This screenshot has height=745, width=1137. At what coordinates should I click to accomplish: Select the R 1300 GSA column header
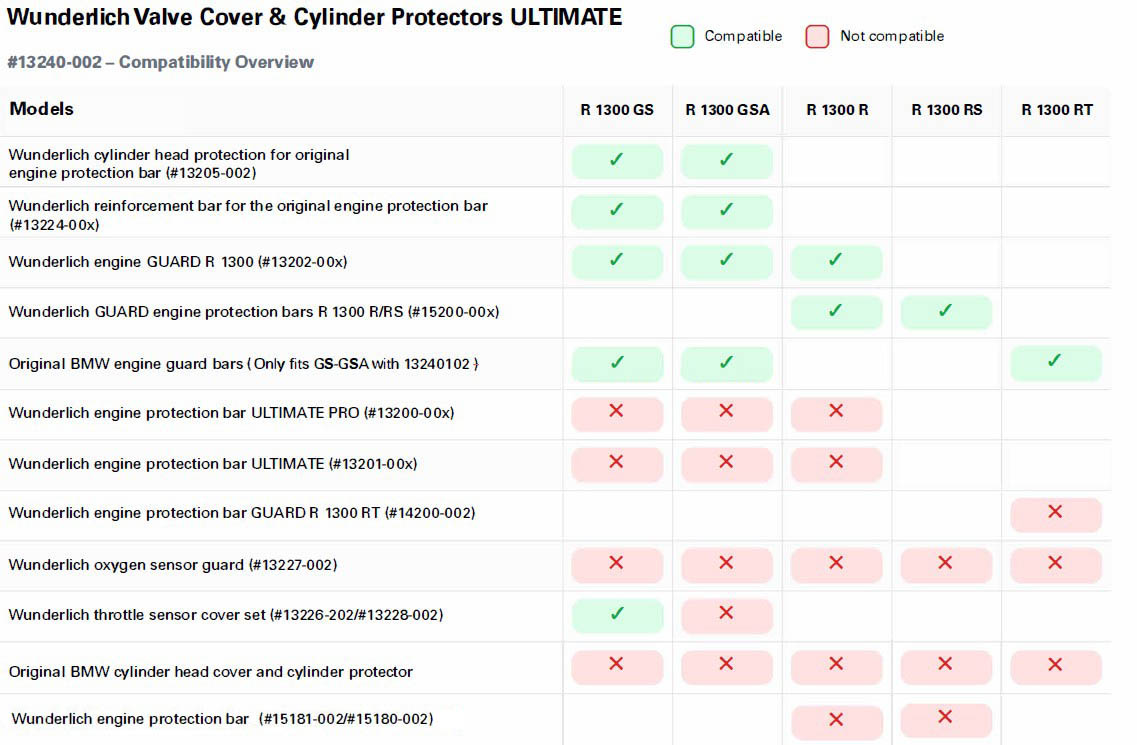tap(727, 110)
